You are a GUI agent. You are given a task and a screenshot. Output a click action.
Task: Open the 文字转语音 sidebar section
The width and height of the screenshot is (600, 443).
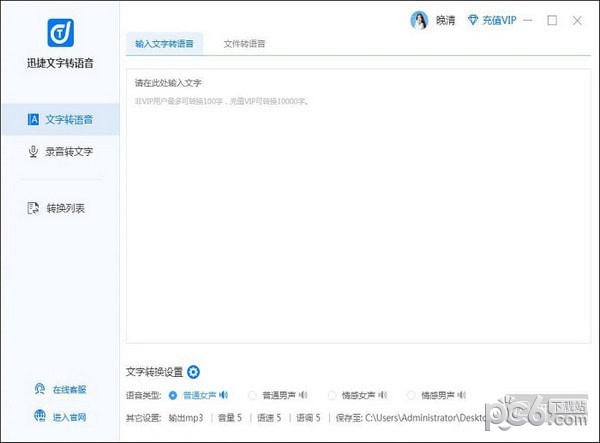pyautogui.click(x=60, y=119)
